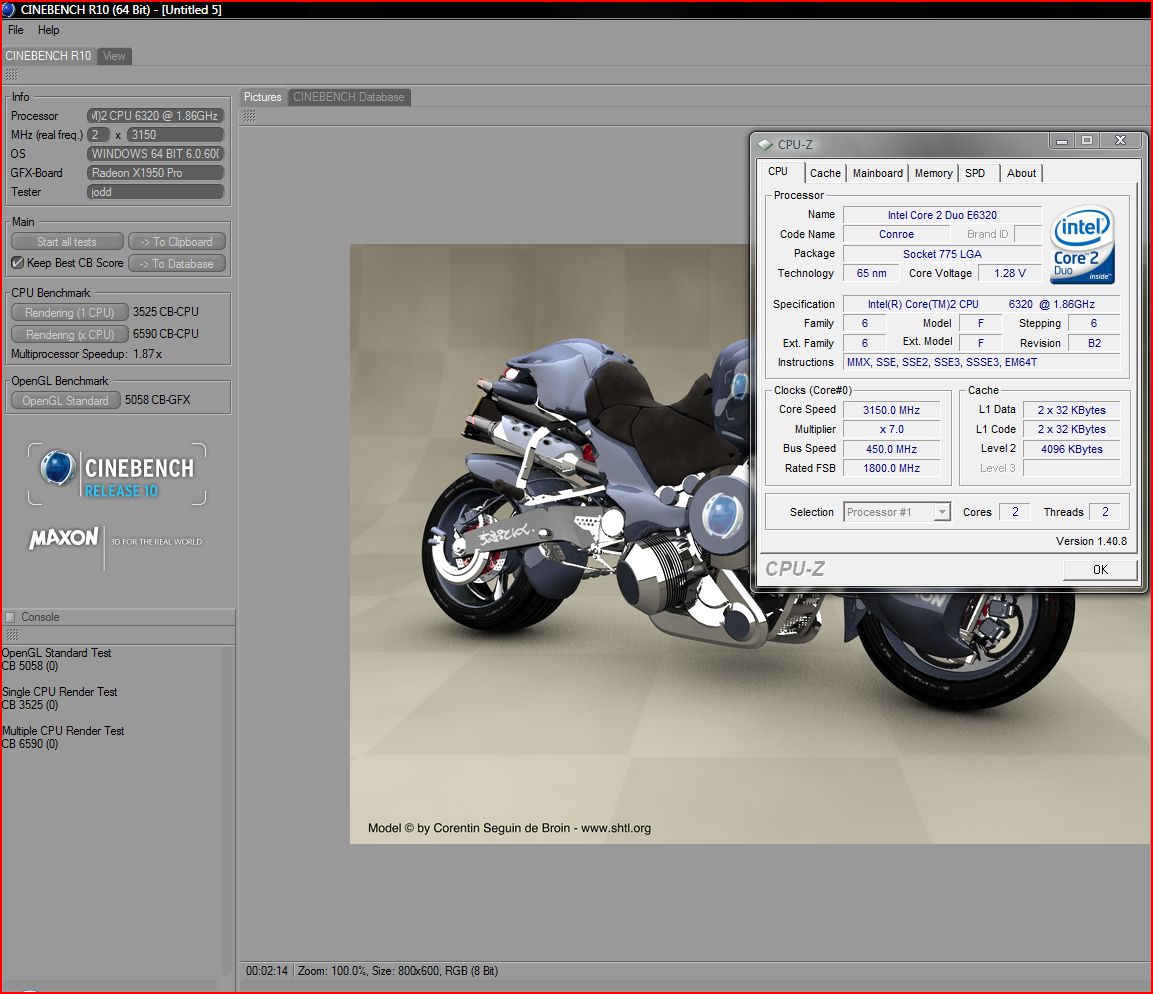The height and width of the screenshot is (994, 1153).
Task: Click the CPU count field before MHz
Action: pyautogui.click(x=98, y=135)
